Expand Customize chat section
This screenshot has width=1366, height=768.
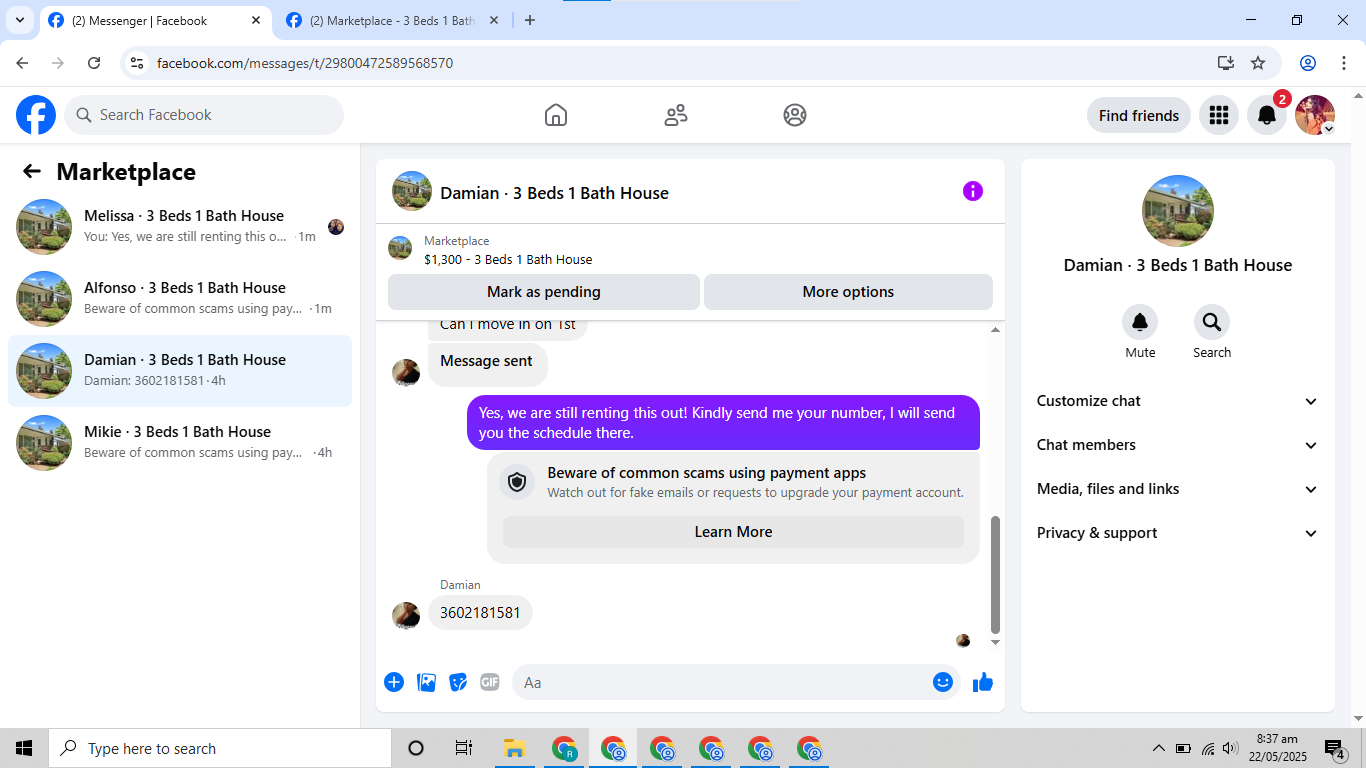(x=1178, y=401)
